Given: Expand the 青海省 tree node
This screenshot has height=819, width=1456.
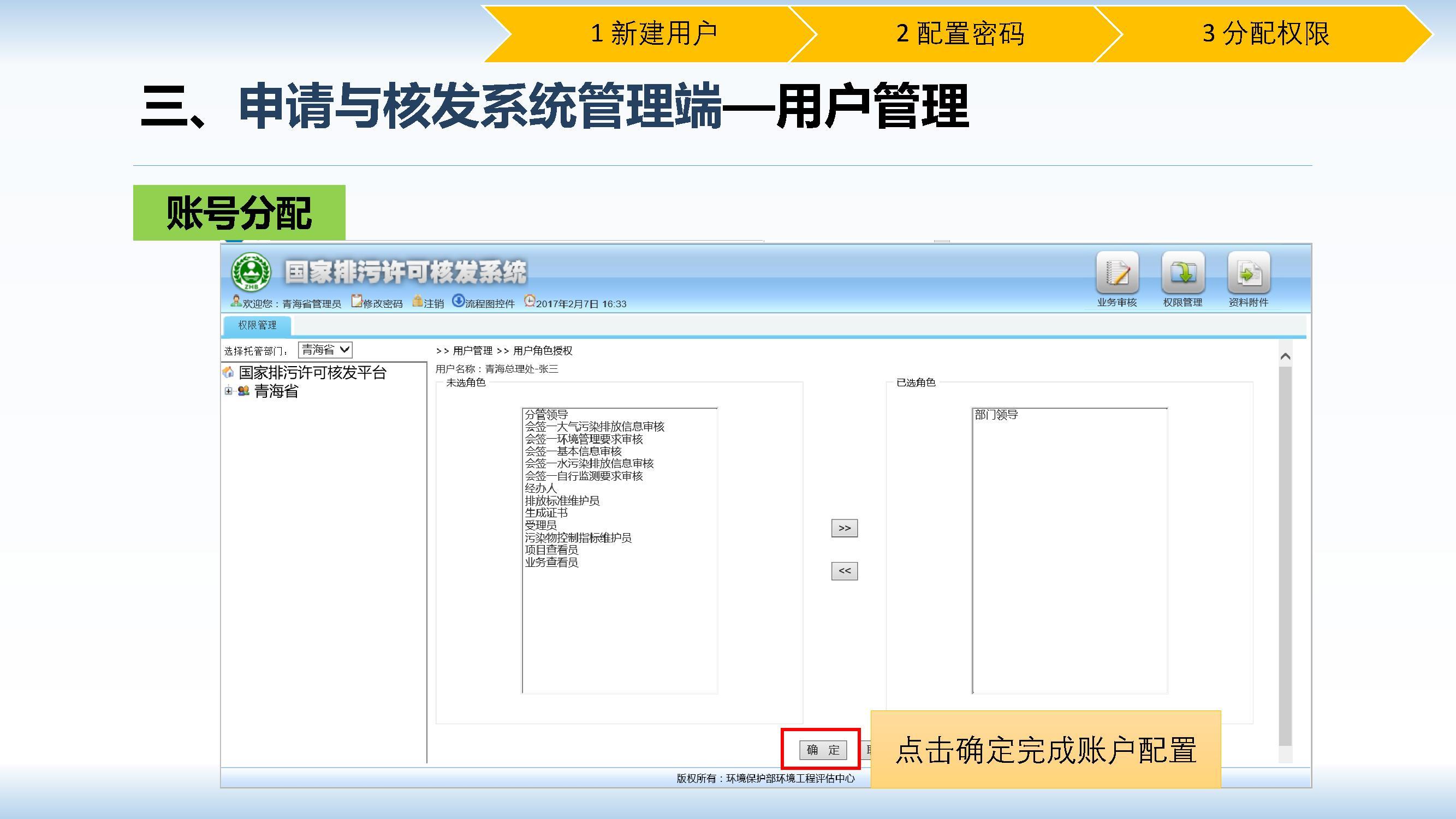Looking at the screenshot, I should pyautogui.click(x=228, y=391).
